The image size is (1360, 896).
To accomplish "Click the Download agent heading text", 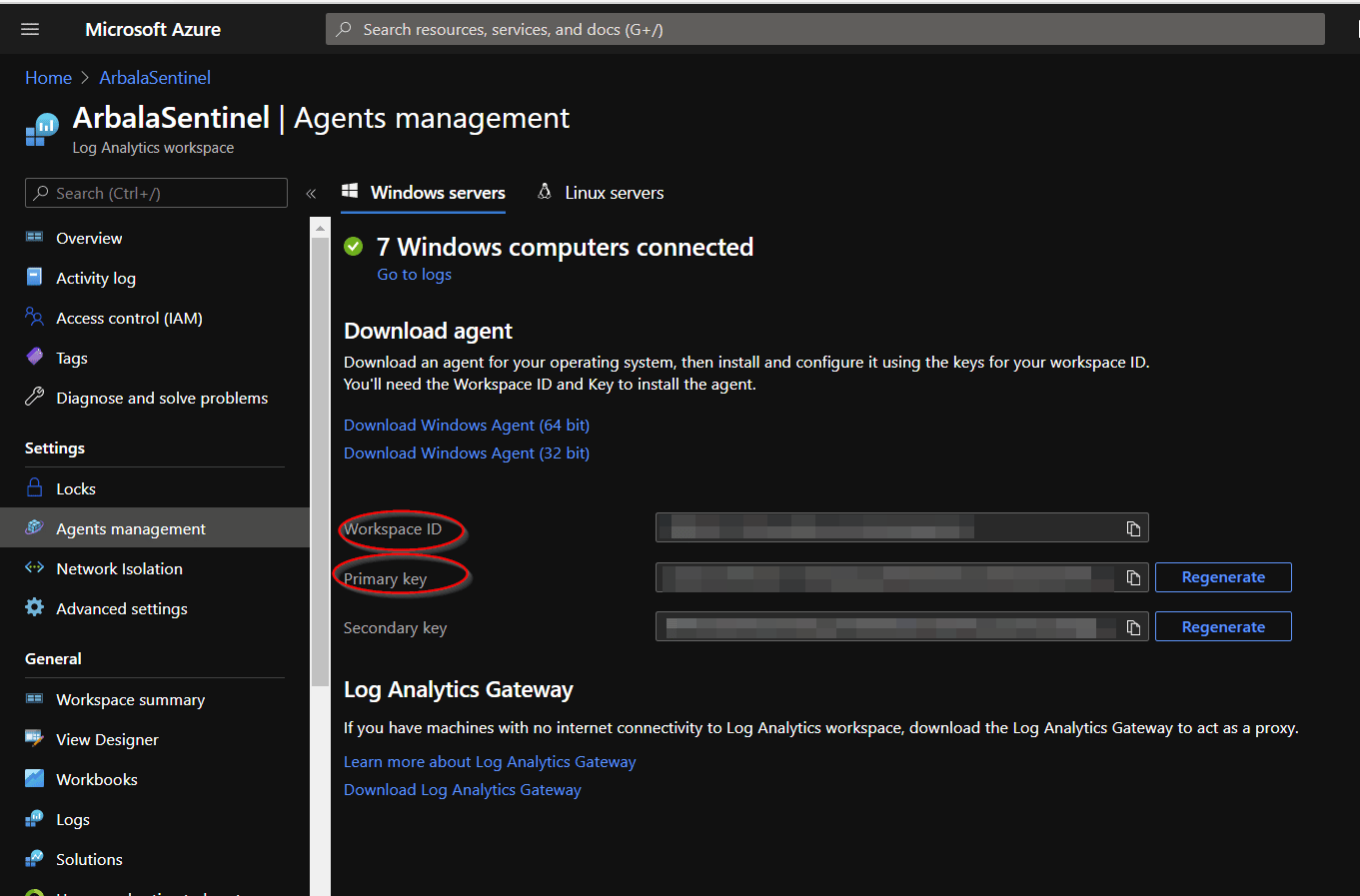I will pos(428,331).
